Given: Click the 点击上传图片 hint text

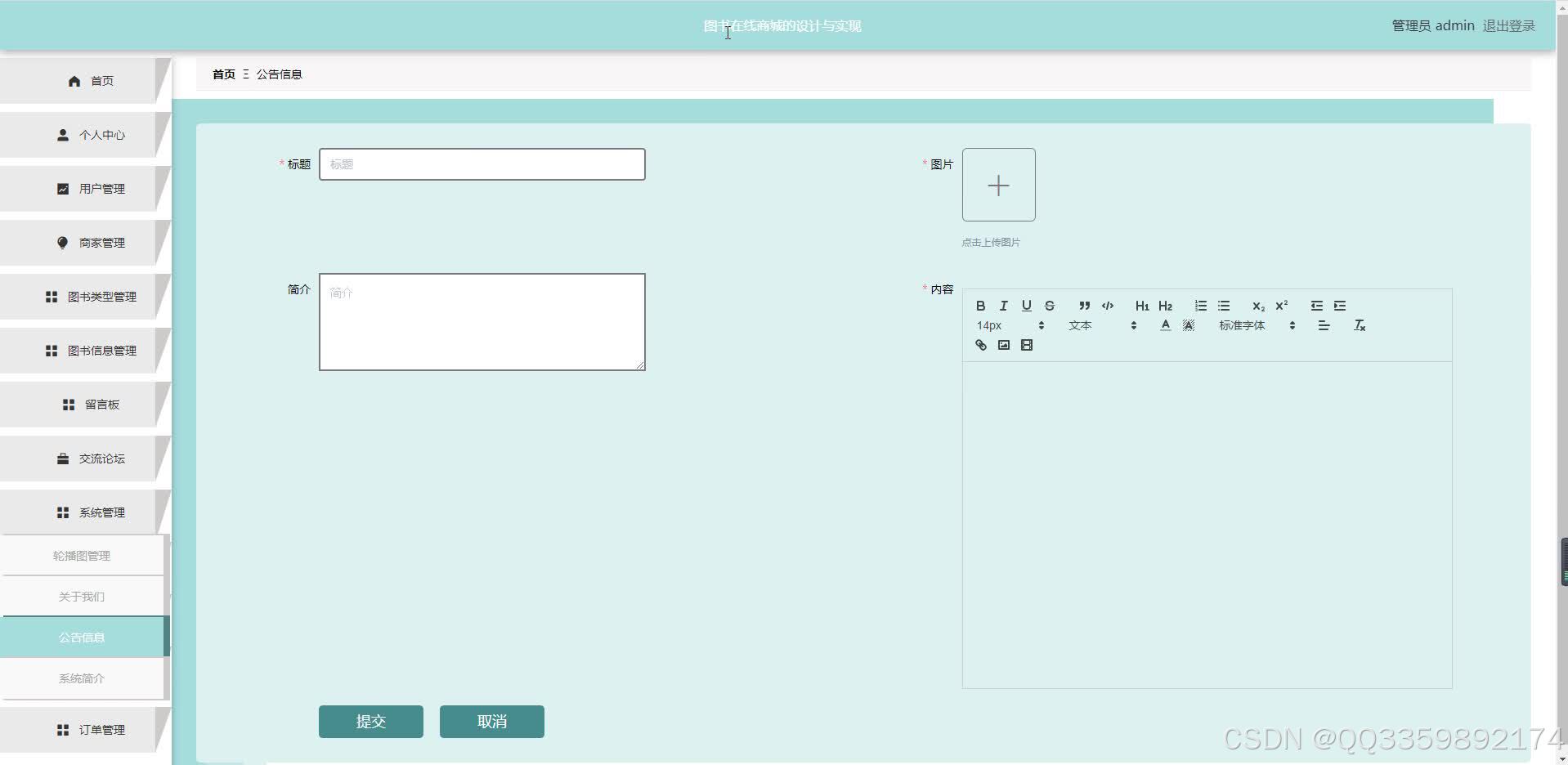Looking at the screenshot, I should coord(991,243).
